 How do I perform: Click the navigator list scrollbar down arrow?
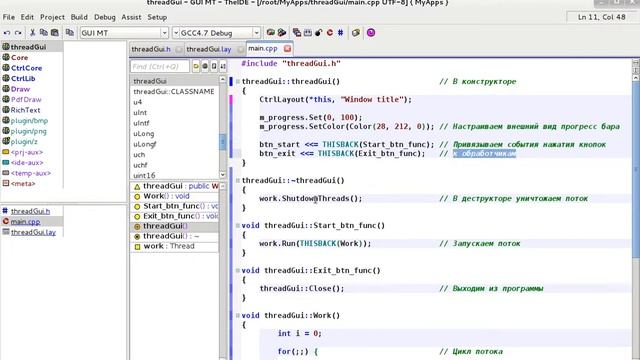(223, 175)
